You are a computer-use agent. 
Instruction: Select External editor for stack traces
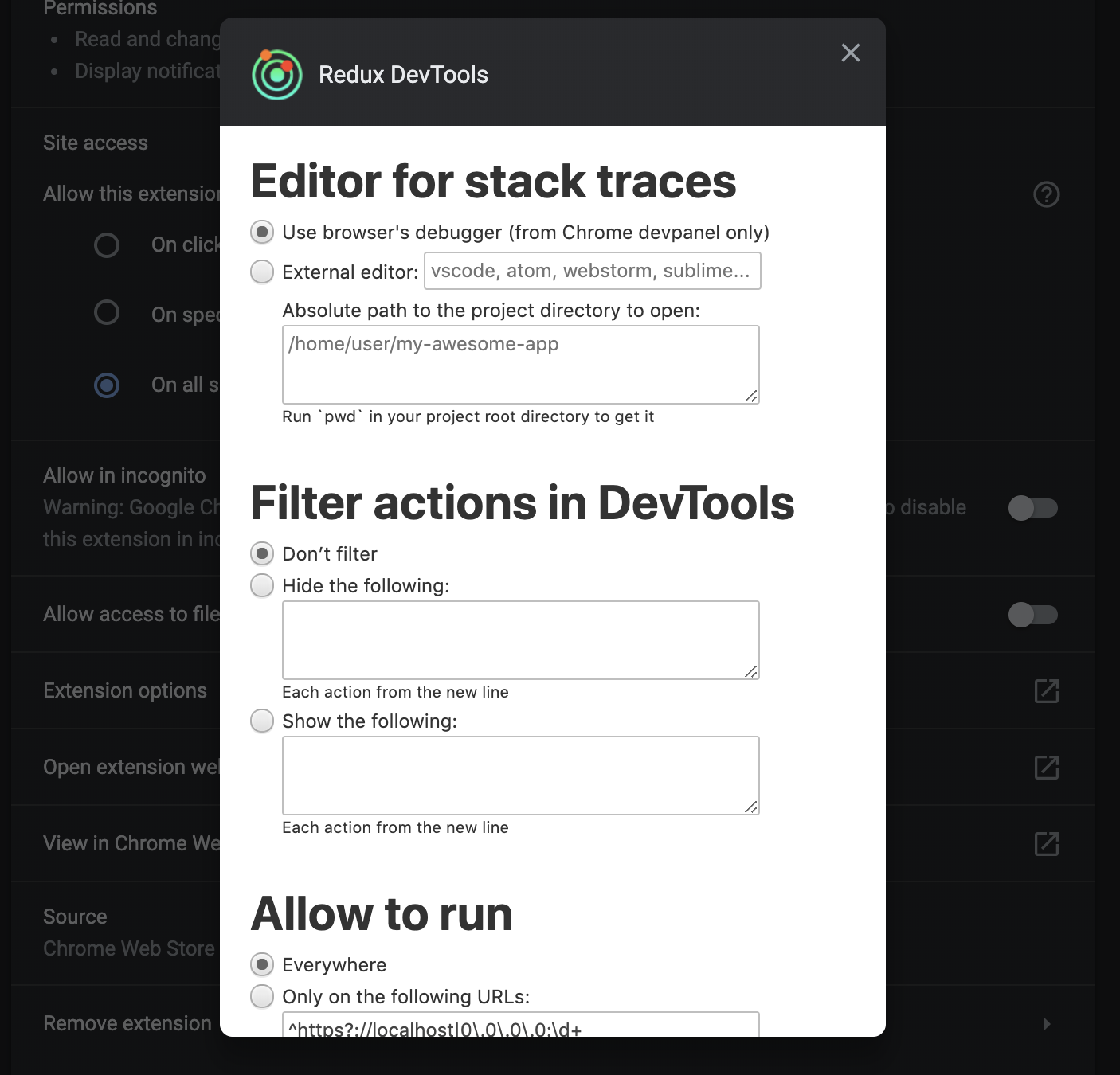[261, 272]
